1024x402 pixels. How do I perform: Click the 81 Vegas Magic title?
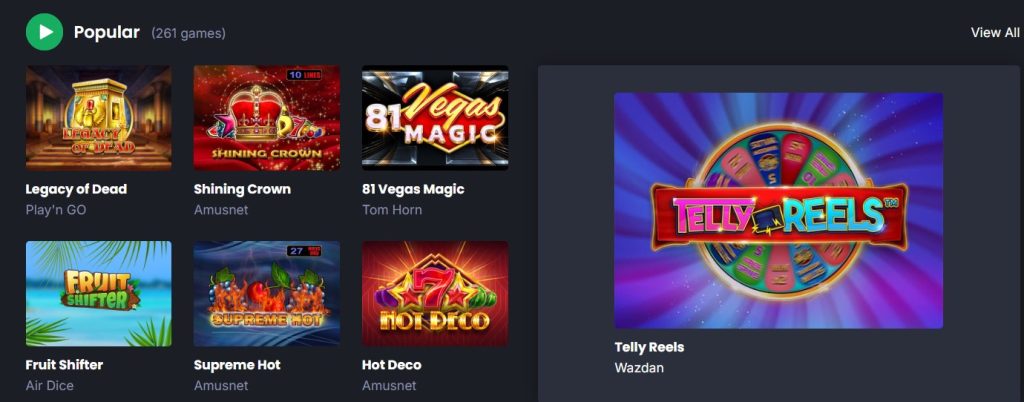413,189
